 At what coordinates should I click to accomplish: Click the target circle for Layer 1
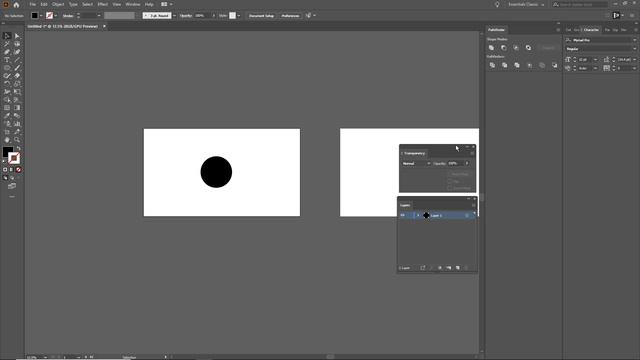[467, 216]
